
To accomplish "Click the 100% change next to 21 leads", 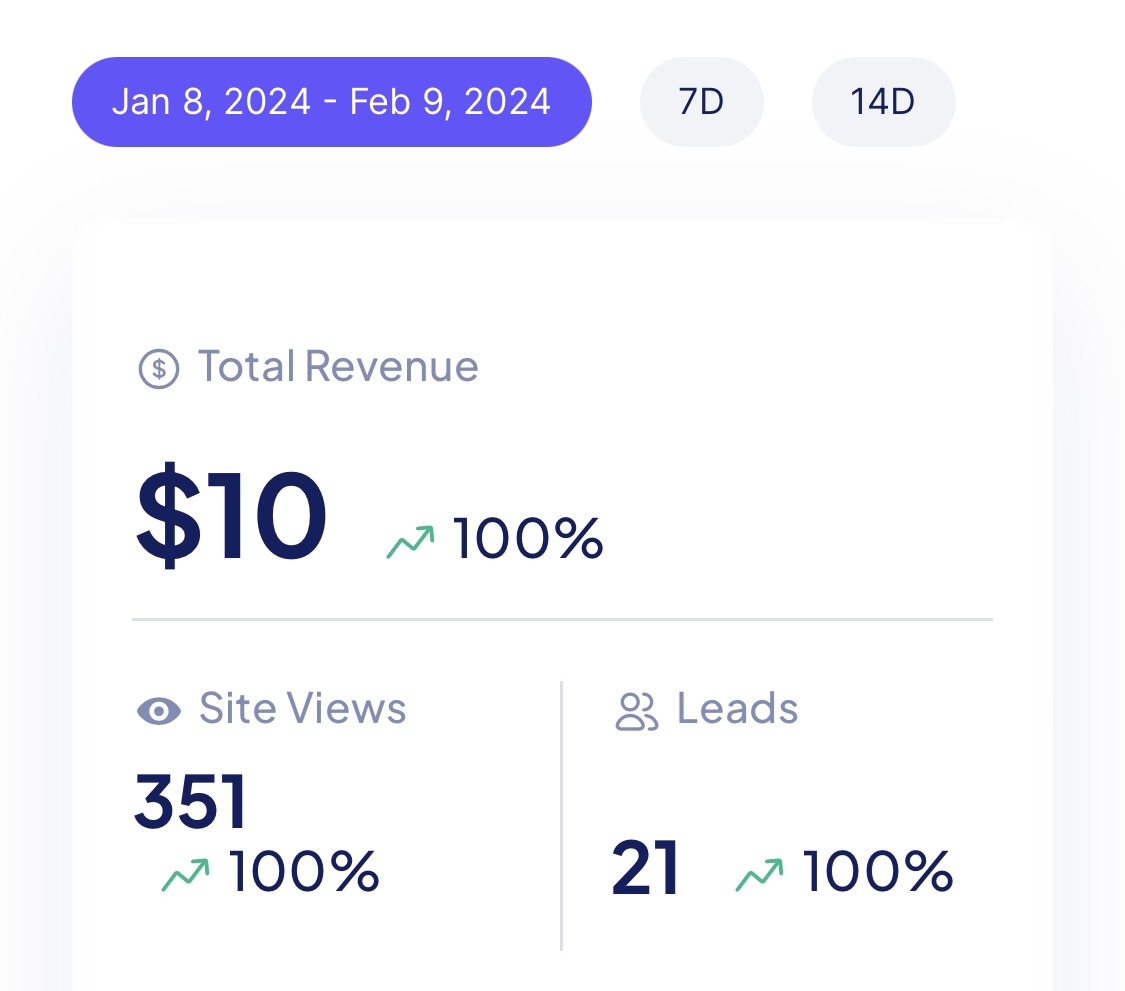I will coord(877,871).
